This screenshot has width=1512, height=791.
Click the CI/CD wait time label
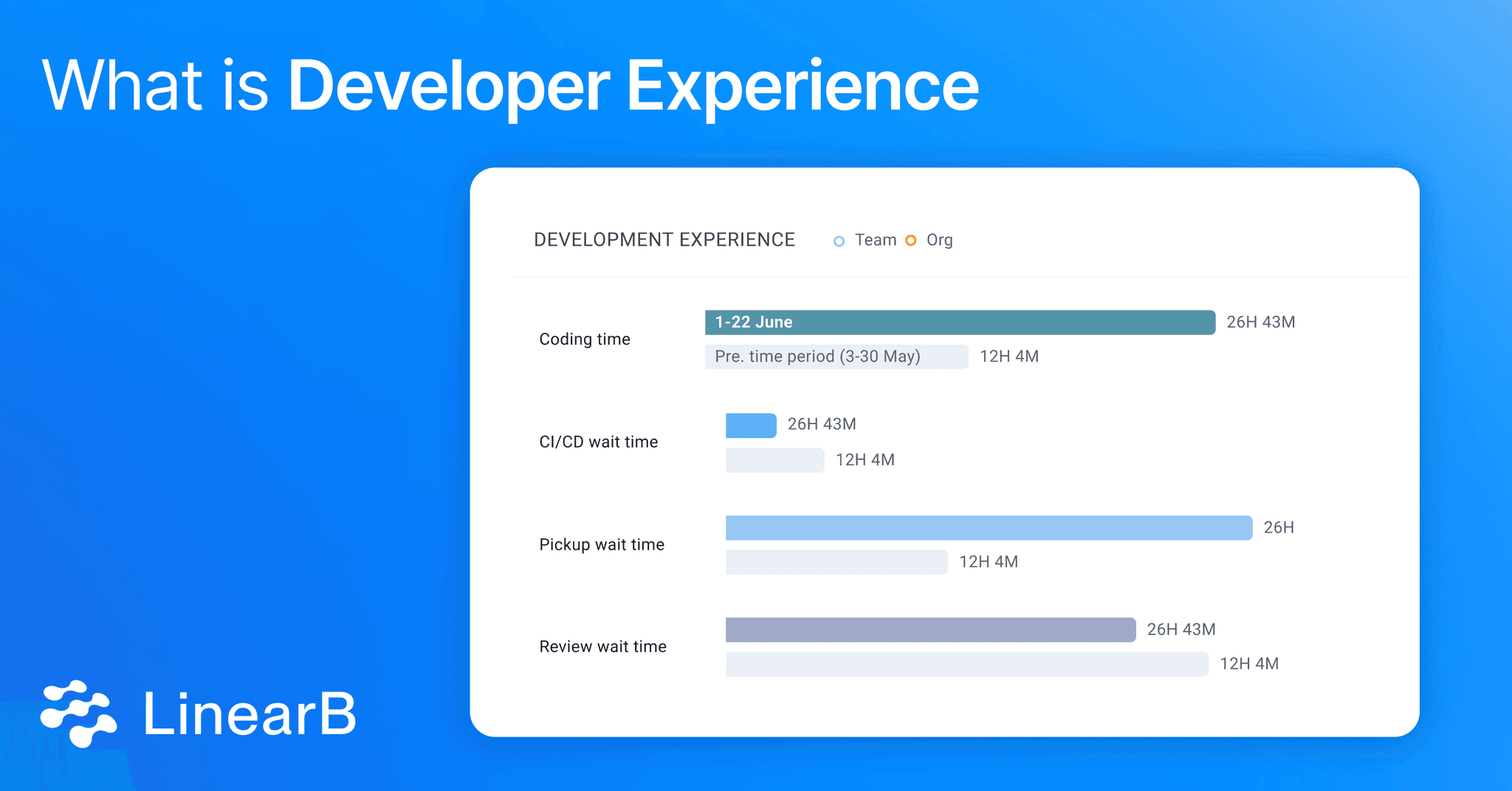(598, 441)
